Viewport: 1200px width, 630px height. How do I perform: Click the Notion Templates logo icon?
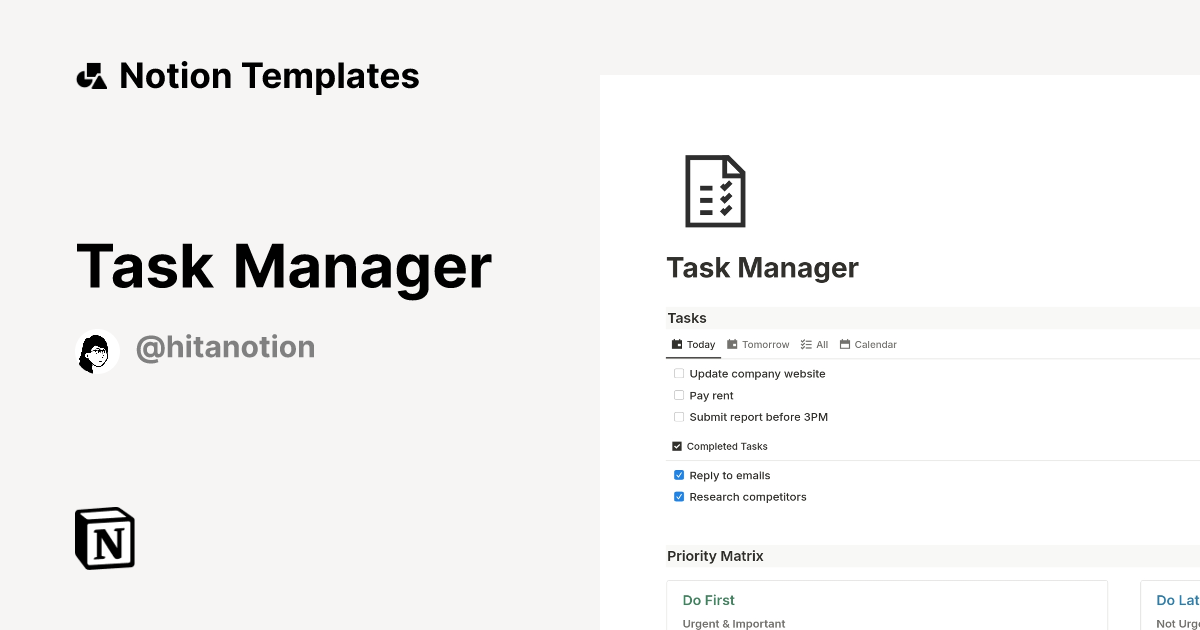pos(91,75)
